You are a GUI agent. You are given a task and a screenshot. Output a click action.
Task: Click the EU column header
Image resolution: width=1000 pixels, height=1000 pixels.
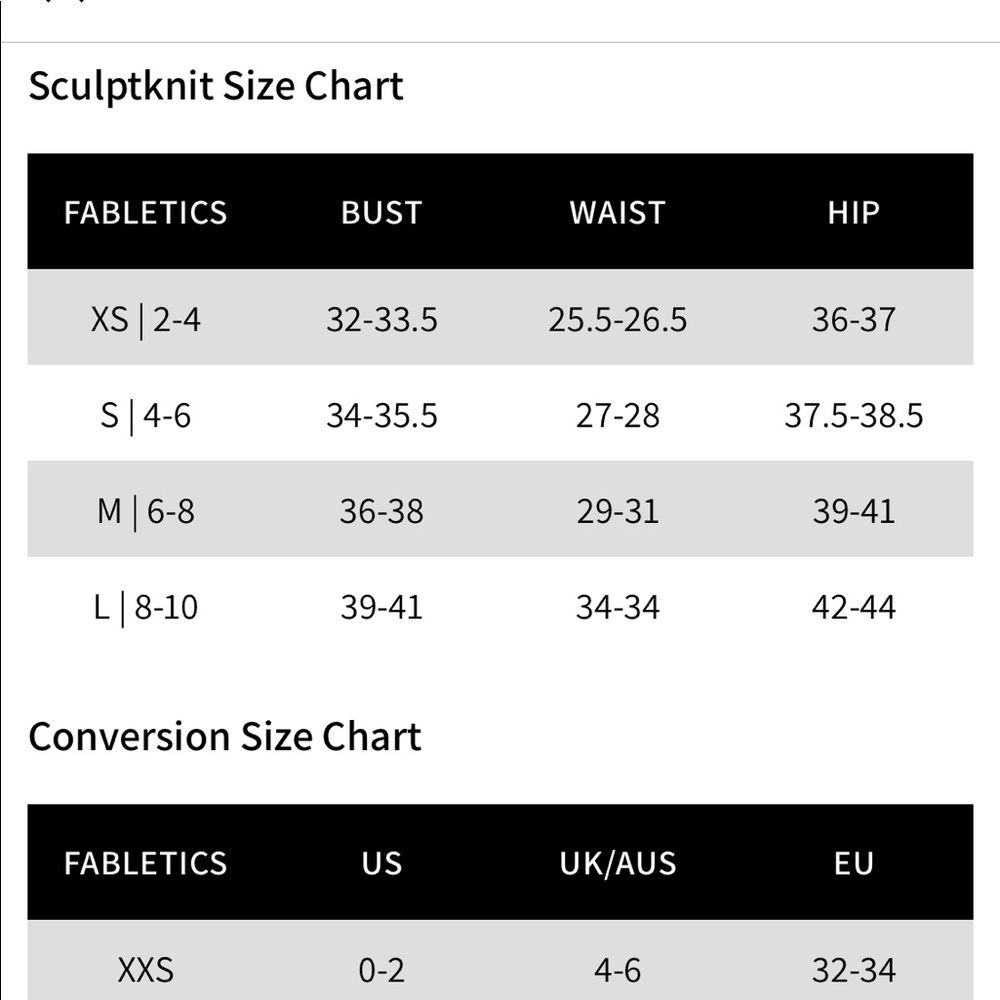coord(853,863)
